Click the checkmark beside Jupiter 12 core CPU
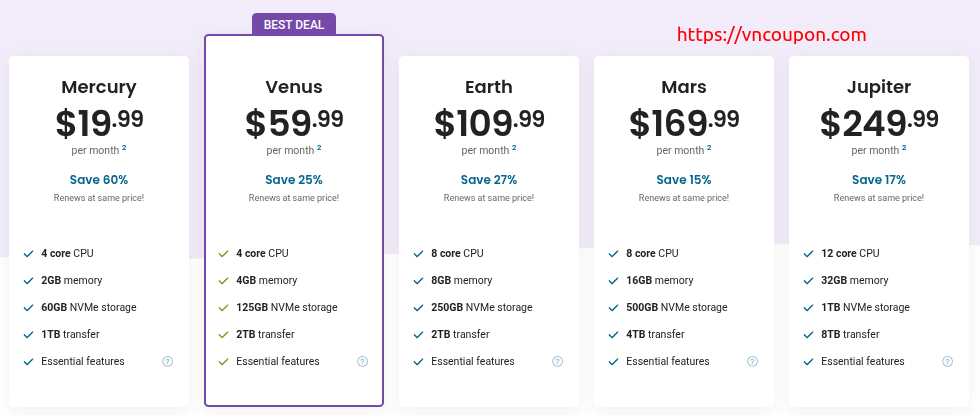The height and width of the screenshot is (415, 980). click(x=808, y=254)
